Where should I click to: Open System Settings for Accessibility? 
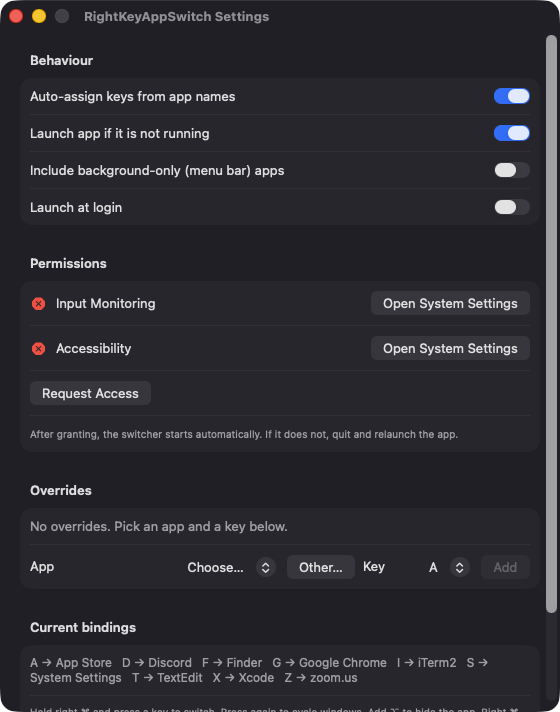coord(450,348)
